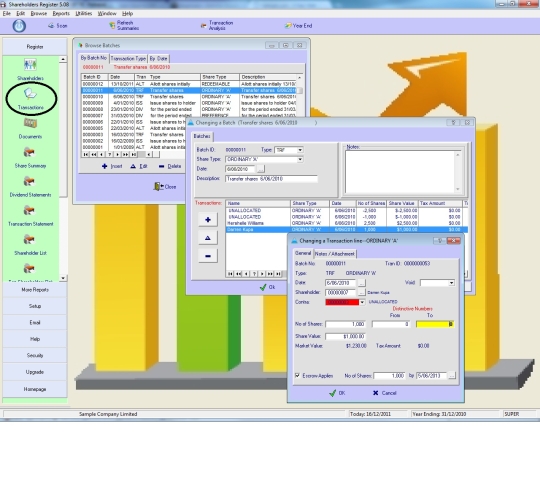Viewport: 540px width, 493px height.
Task: Click sidebar scroll-up arrow
Action: (63, 59)
